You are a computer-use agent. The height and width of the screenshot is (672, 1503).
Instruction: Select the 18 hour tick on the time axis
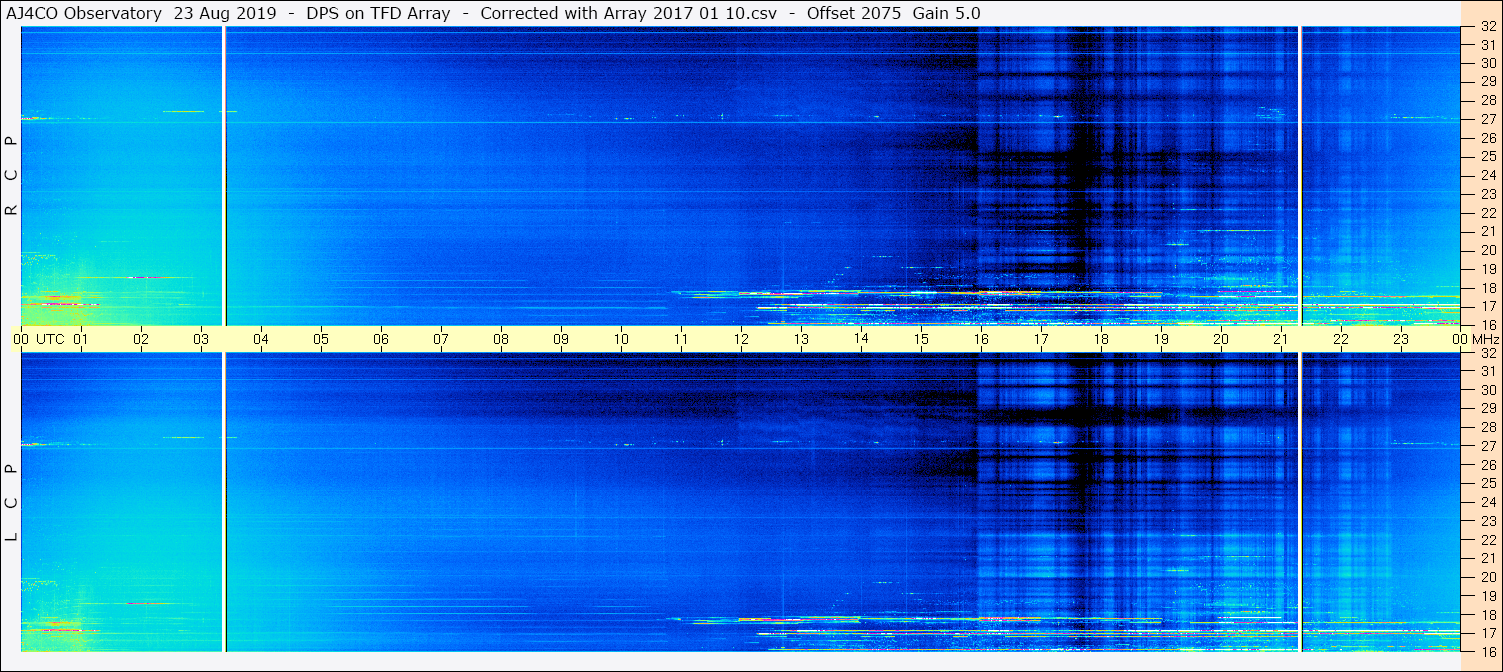click(1101, 339)
